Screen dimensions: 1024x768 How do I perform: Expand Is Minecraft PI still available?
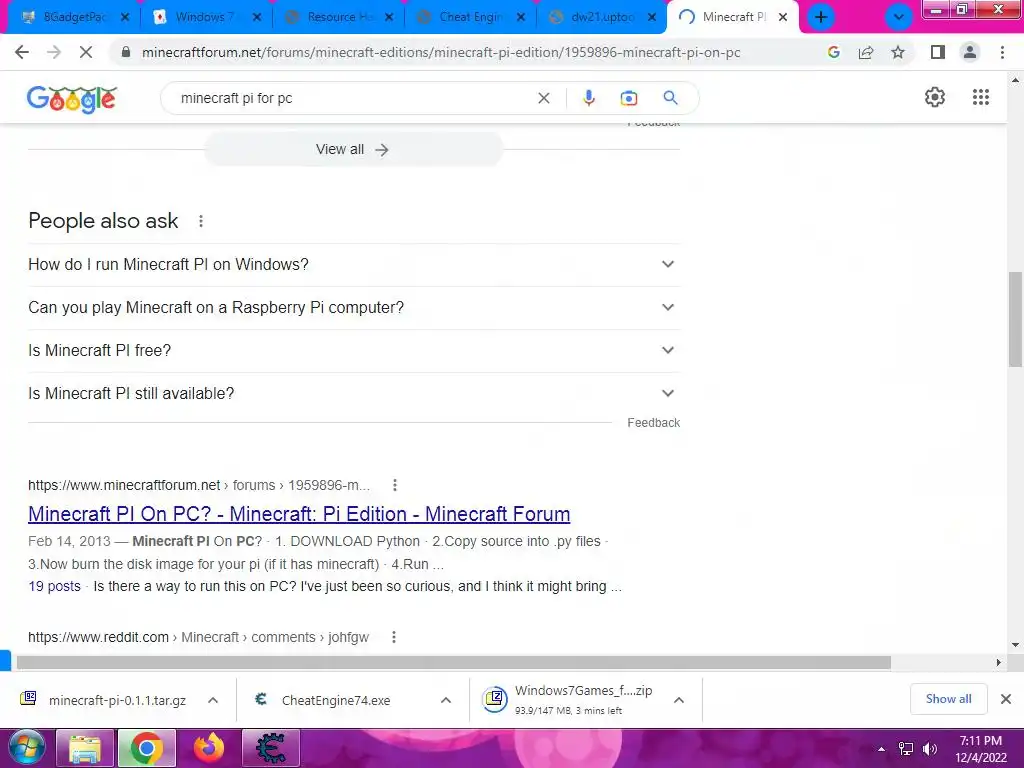pos(354,394)
